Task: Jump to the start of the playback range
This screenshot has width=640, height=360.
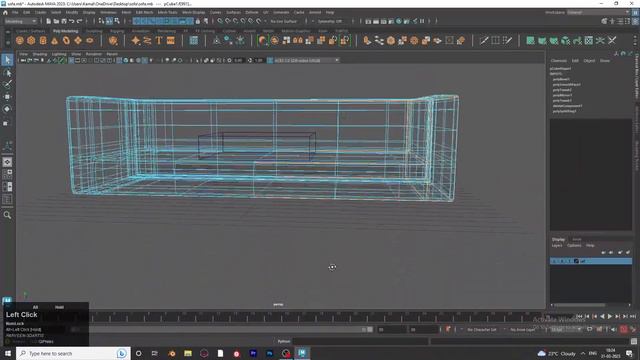Action: [x=579, y=316]
